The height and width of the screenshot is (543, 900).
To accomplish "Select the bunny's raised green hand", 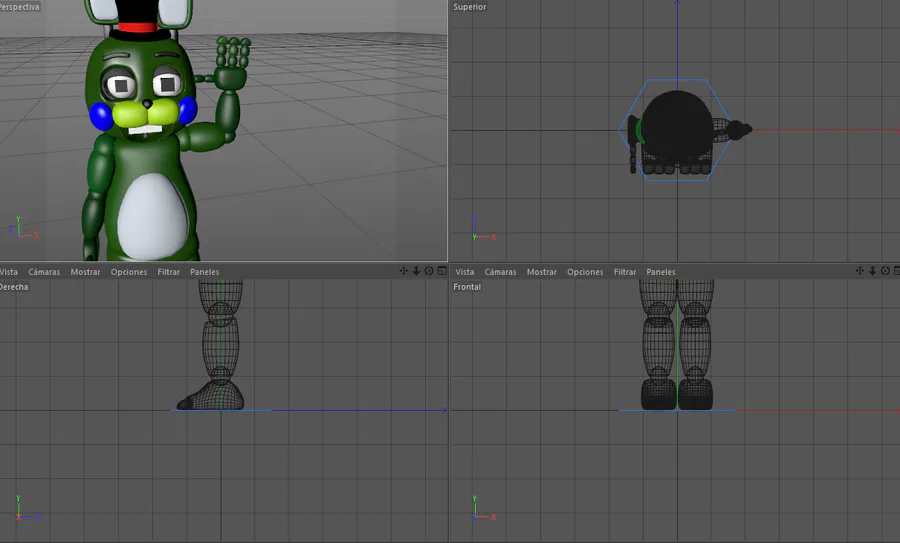I will [x=232, y=63].
